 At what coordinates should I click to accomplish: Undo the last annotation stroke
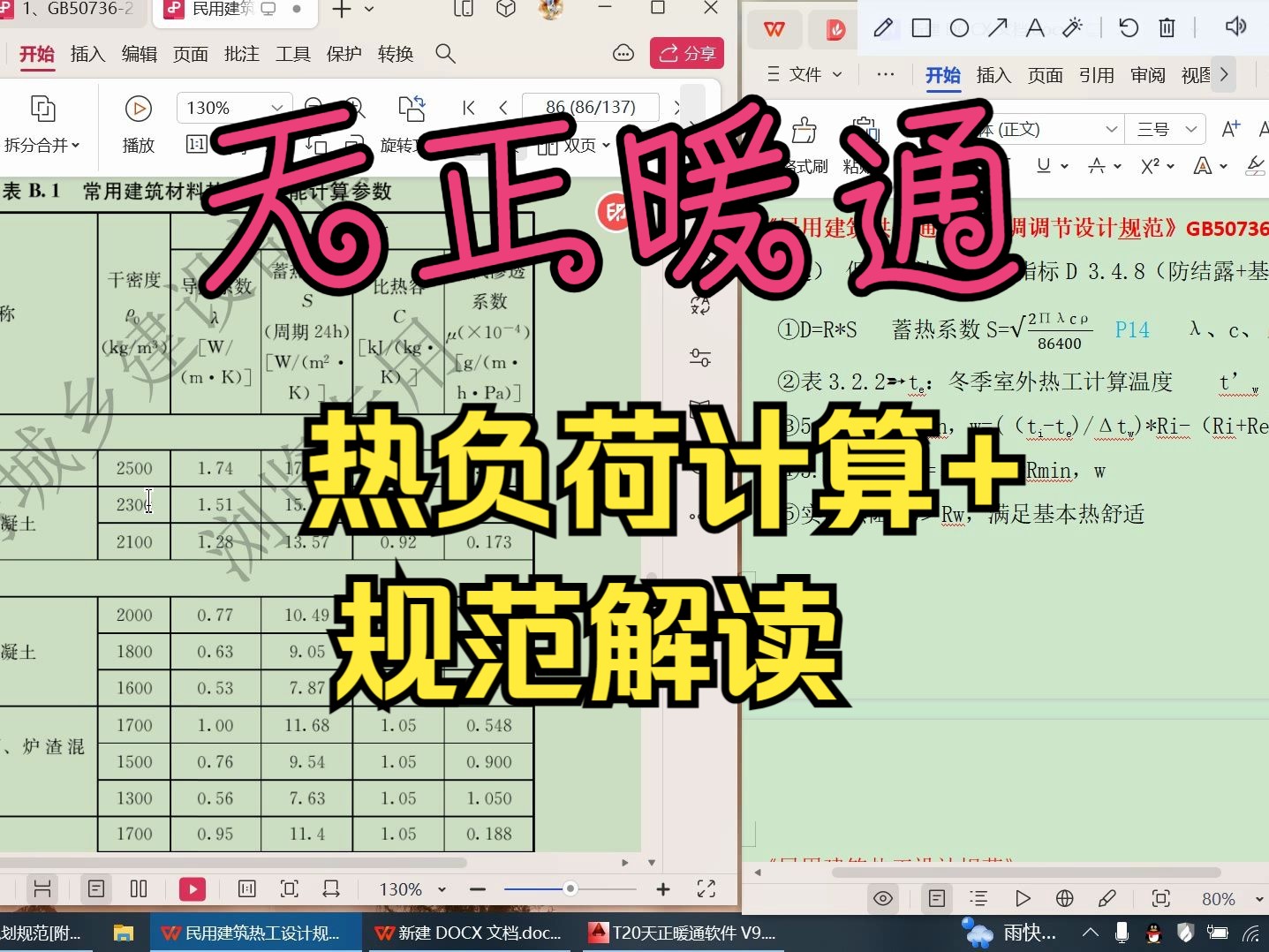click(1129, 28)
